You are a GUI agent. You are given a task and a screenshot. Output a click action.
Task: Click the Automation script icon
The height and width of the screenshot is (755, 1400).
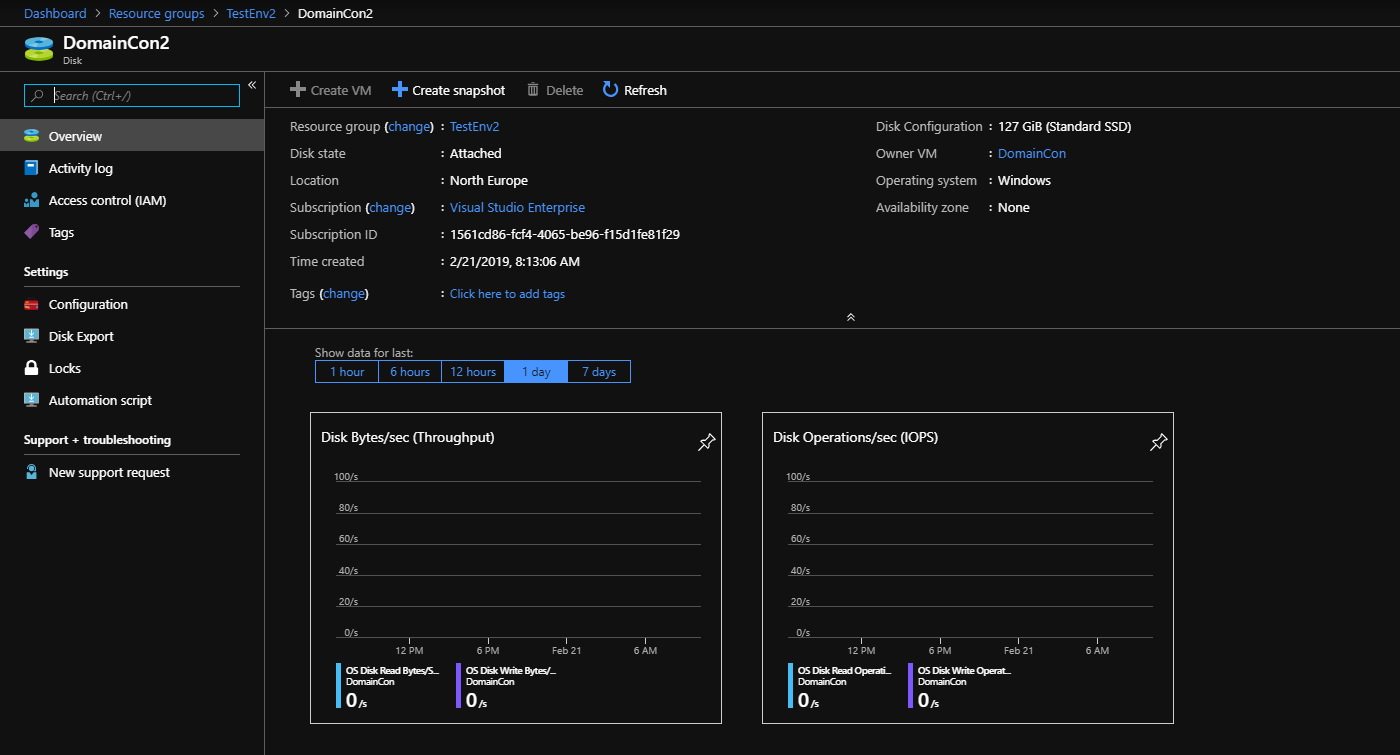[31, 400]
